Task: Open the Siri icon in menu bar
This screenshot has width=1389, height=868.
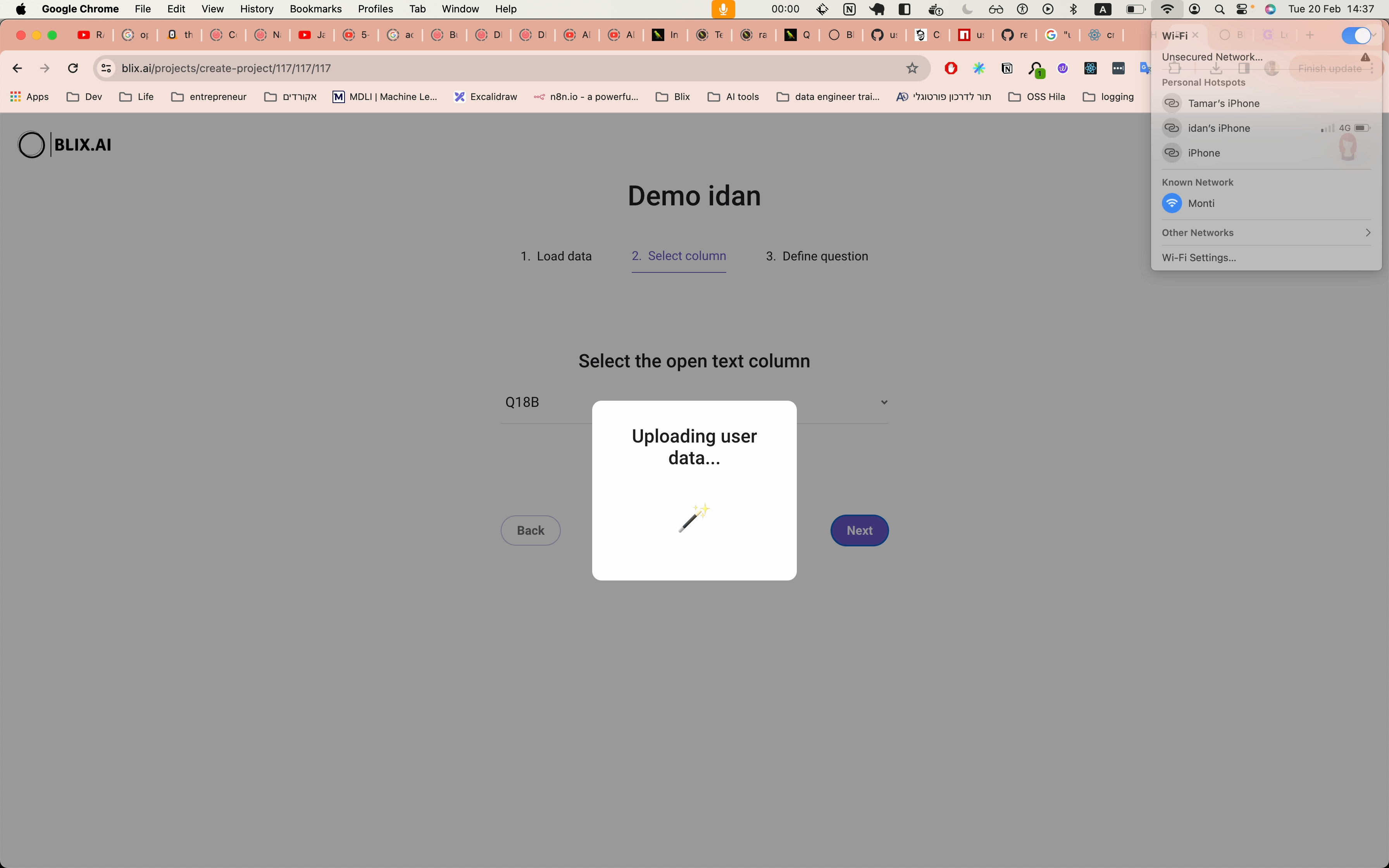Action: click(1271, 9)
